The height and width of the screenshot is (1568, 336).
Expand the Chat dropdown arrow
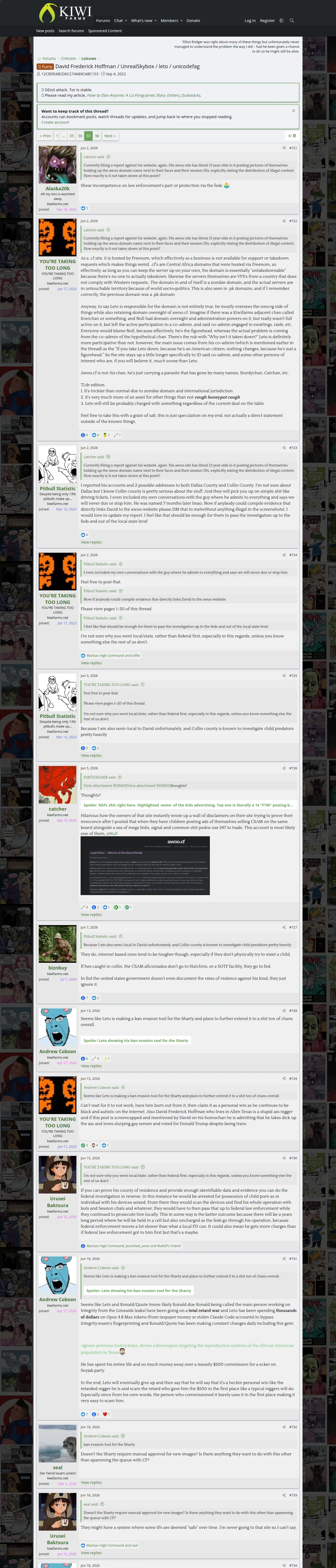126,21
